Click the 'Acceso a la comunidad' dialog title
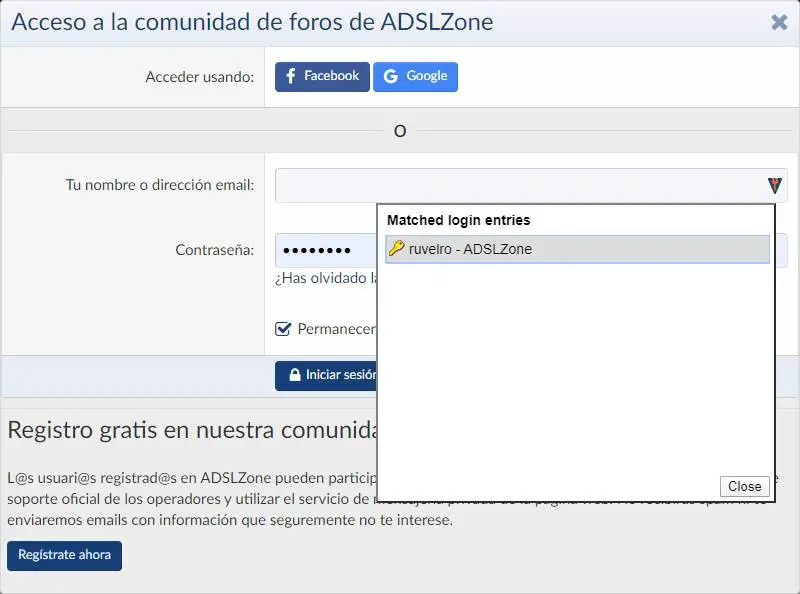Viewport: 800px width, 594px height. [252, 22]
